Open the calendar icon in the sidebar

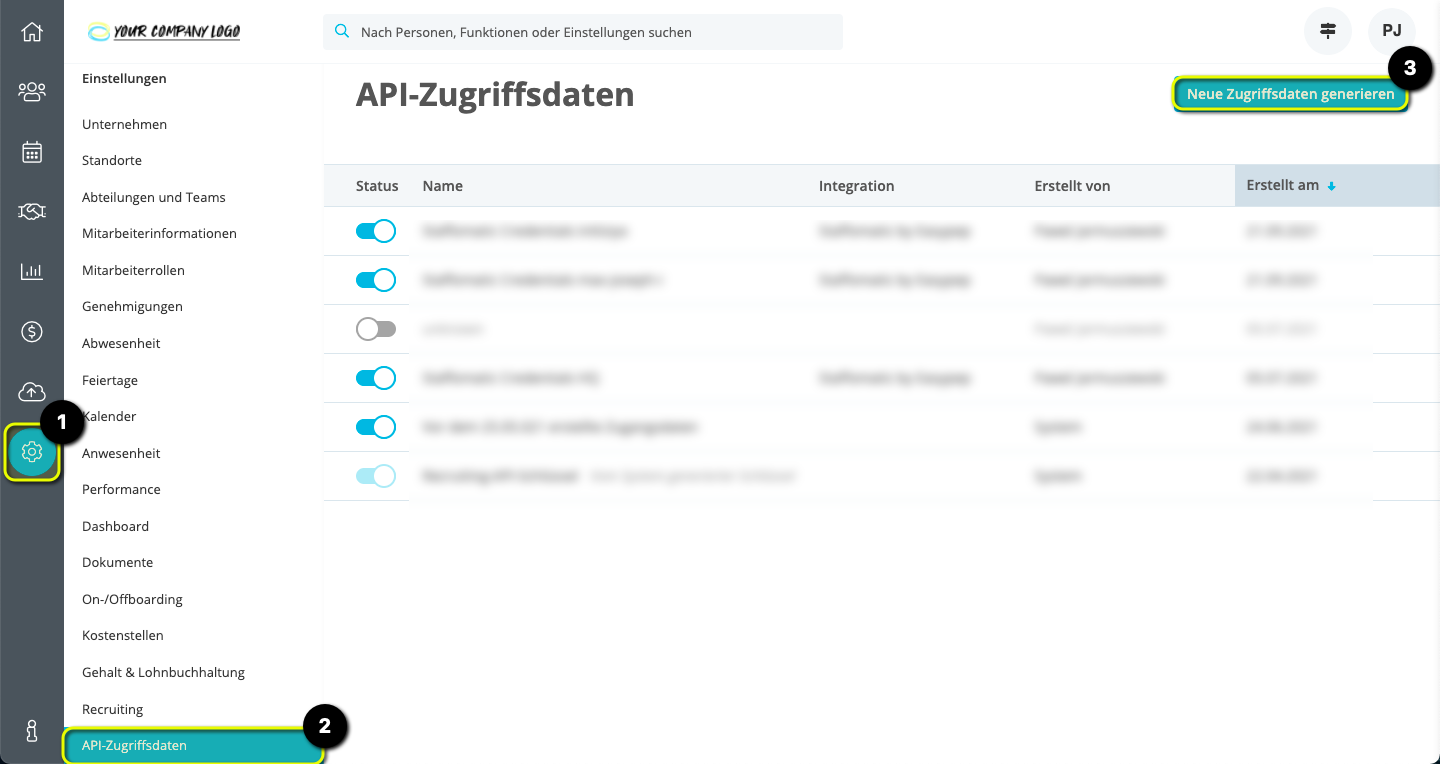pyautogui.click(x=32, y=151)
